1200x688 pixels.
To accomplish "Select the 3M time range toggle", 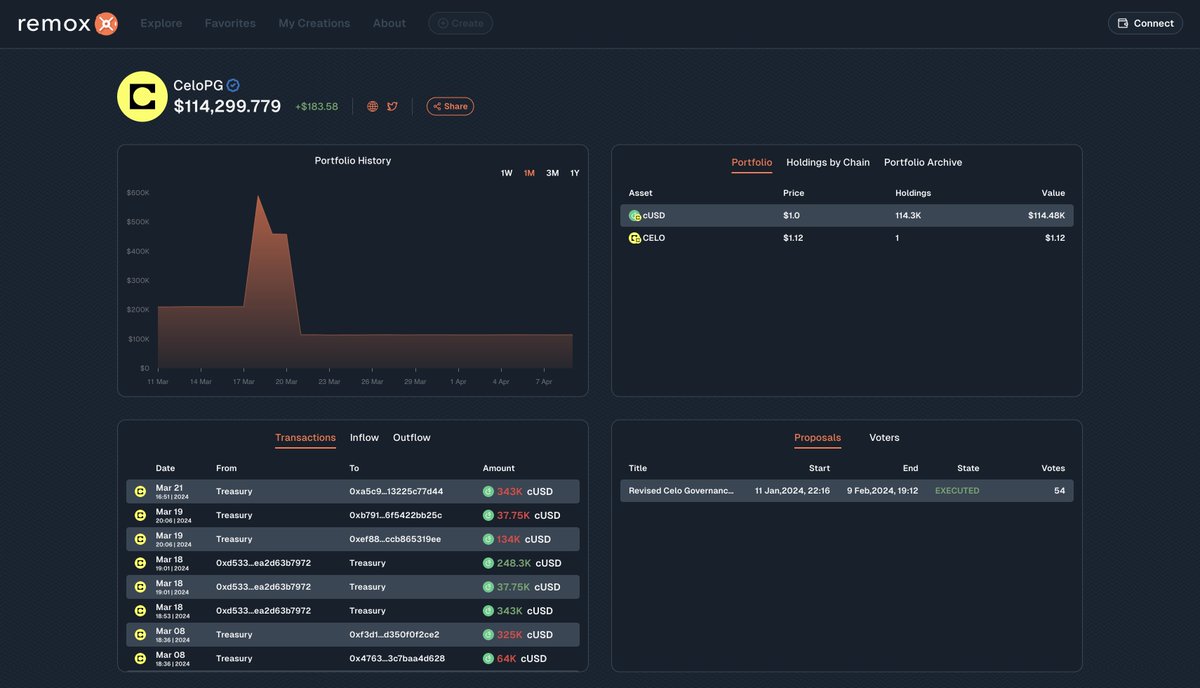I will coord(551,172).
